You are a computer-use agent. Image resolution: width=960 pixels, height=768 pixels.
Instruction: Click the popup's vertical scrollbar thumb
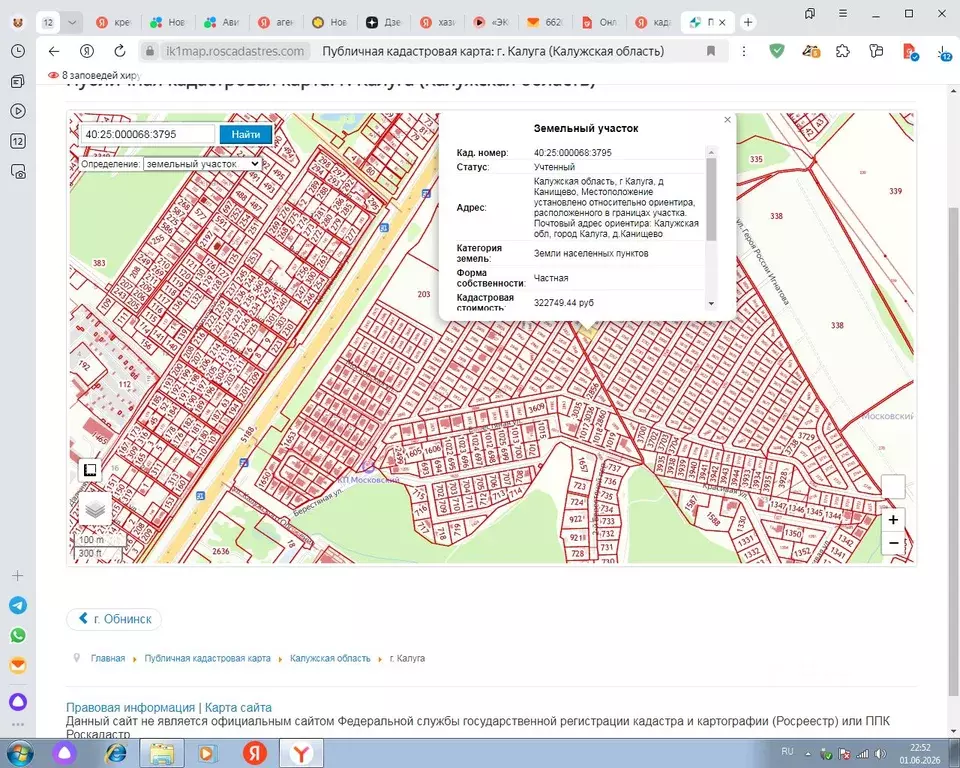[x=711, y=200]
